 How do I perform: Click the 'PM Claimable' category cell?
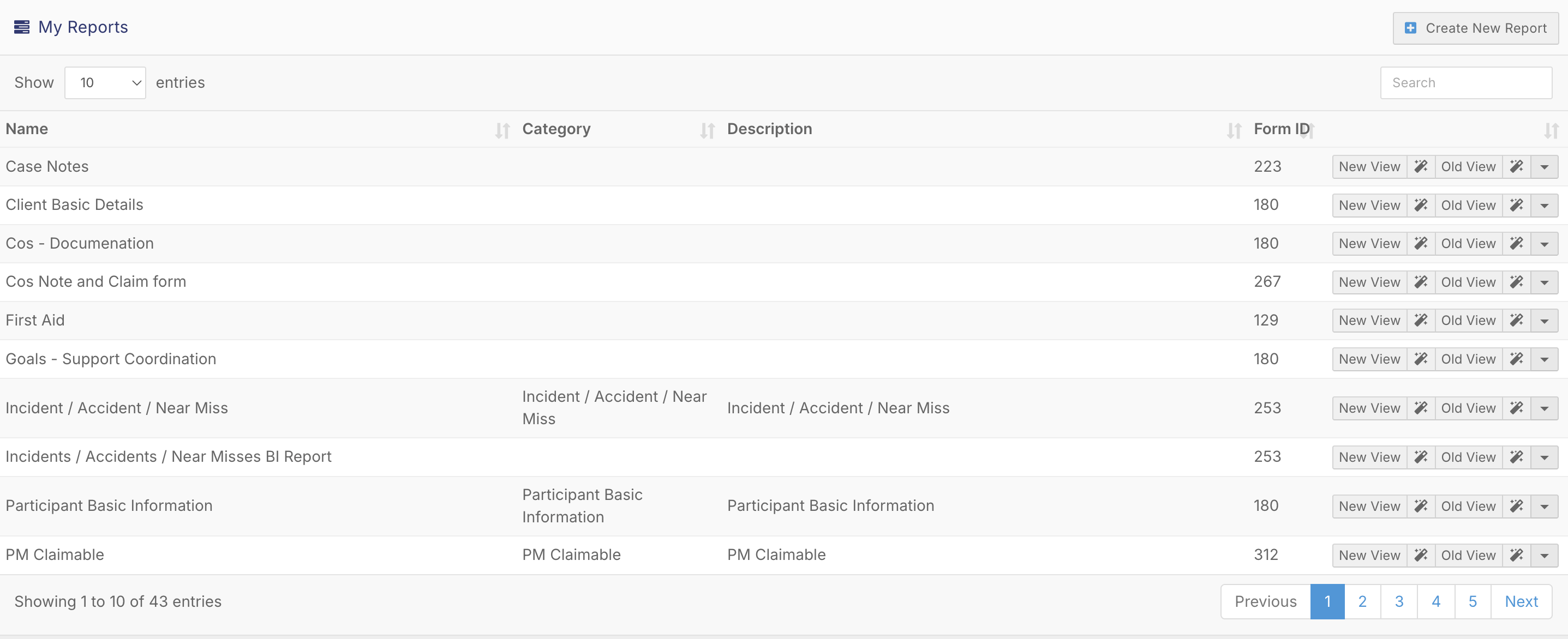[571, 555]
